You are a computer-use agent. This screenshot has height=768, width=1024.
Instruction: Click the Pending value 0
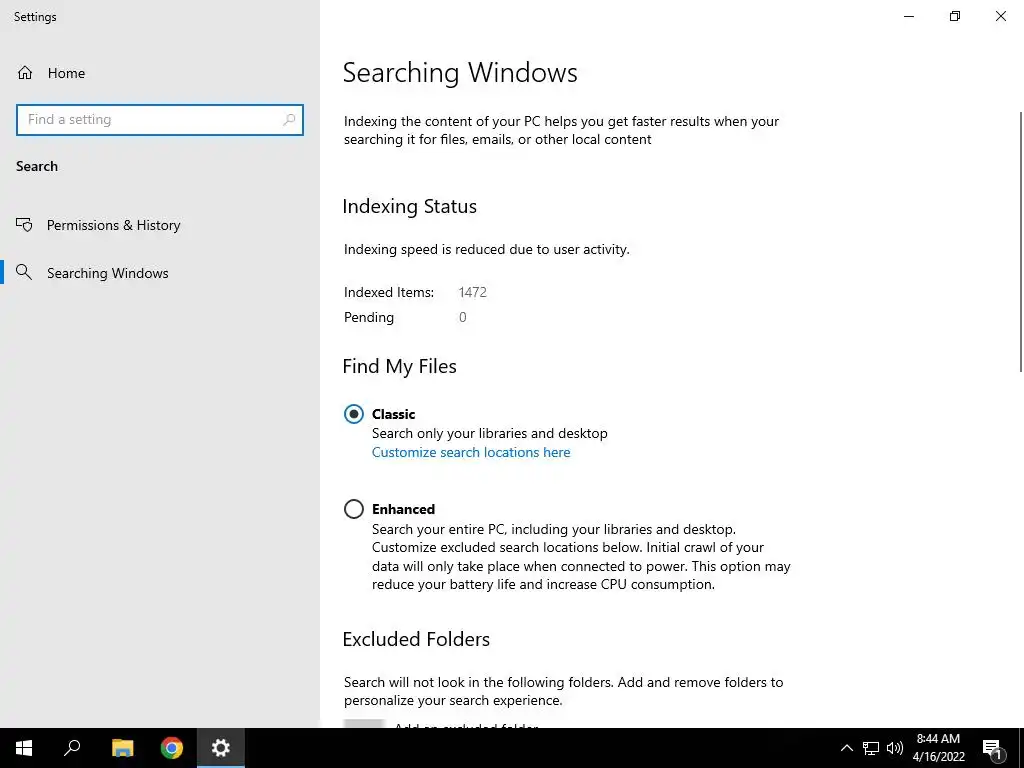[462, 317]
